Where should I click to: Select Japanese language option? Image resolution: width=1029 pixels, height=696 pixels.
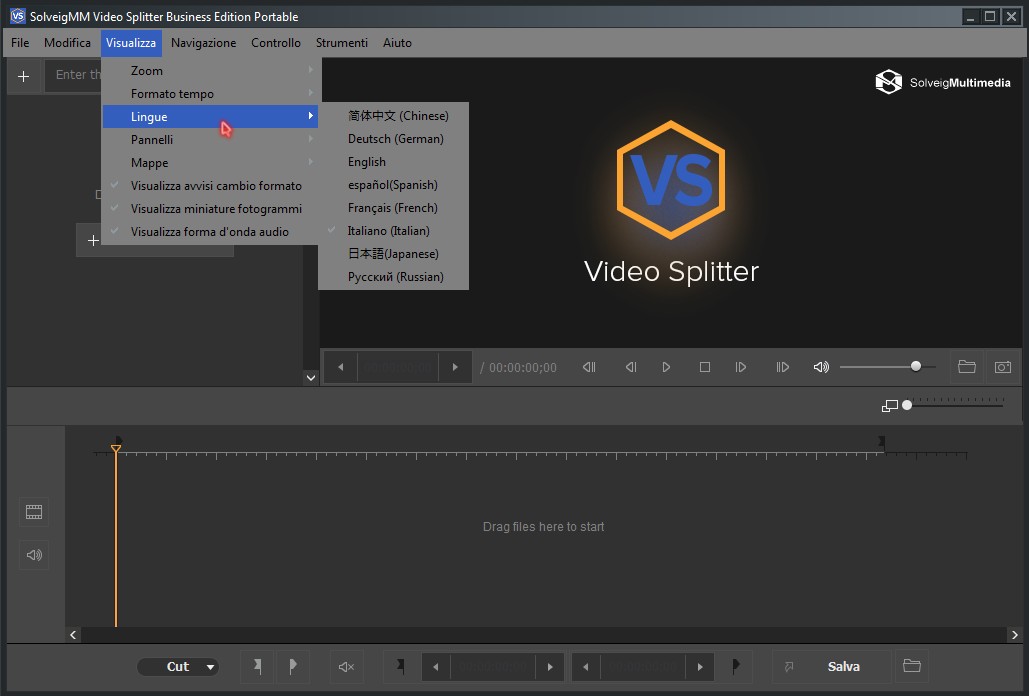pos(394,253)
